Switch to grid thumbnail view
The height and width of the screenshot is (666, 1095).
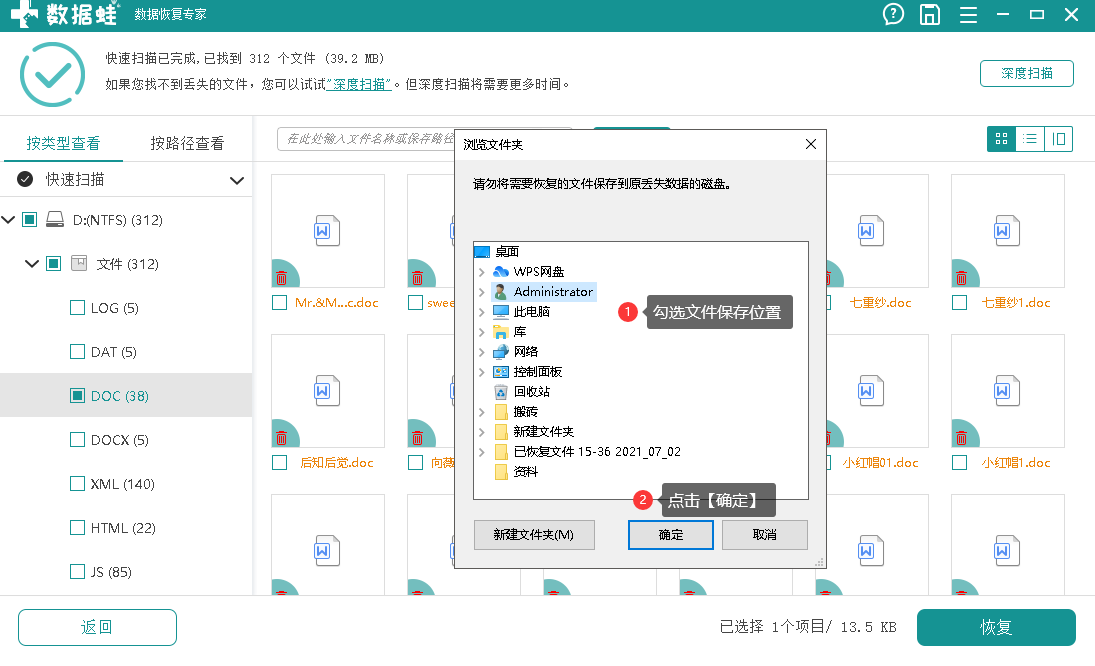pyautogui.click(x=1001, y=139)
